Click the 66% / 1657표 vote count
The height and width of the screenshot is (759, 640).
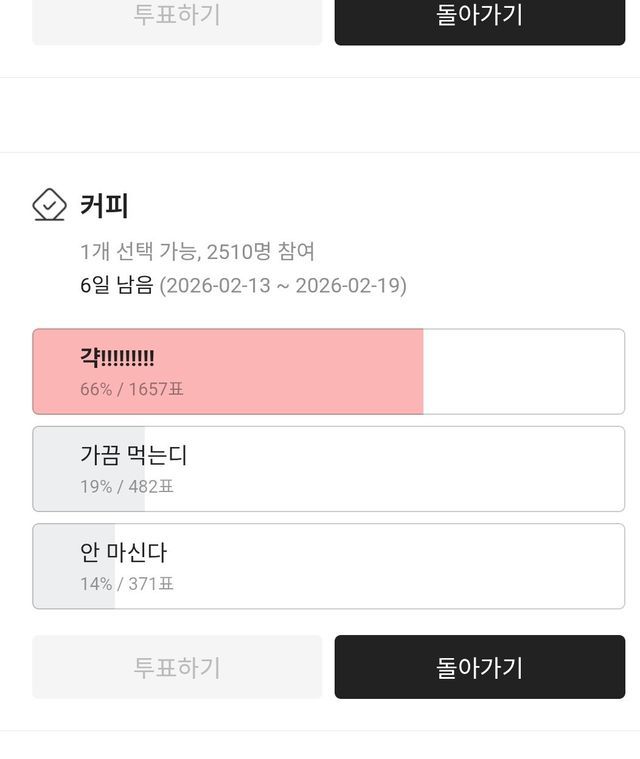click(x=132, y=389)
